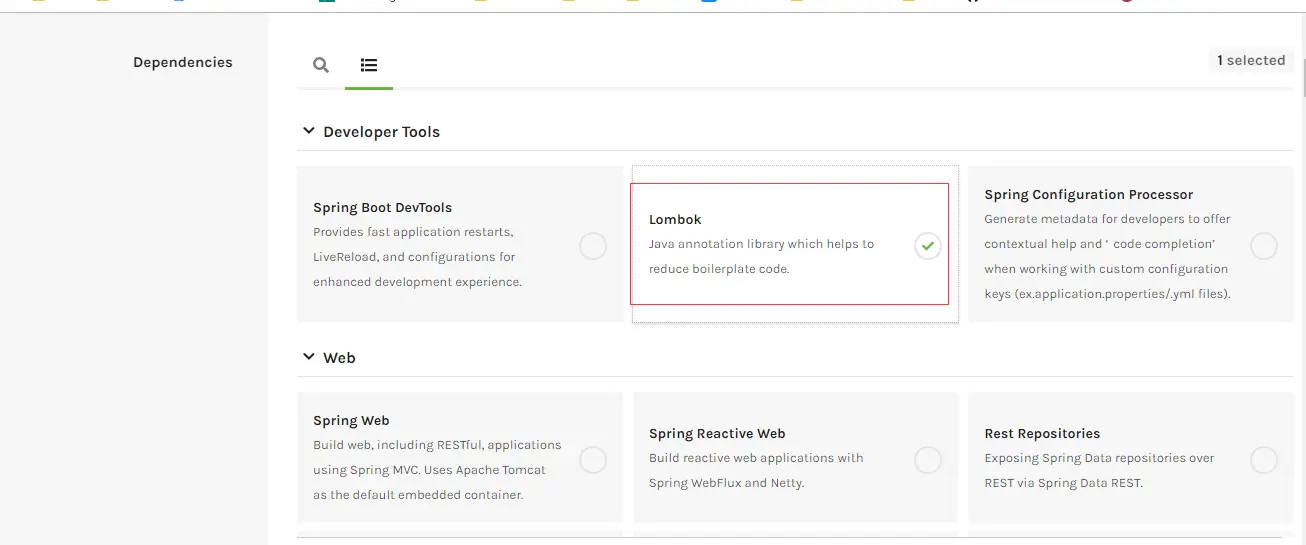
Task: Check the Rest Repositories selection circle
Action: coord(1264,460)
